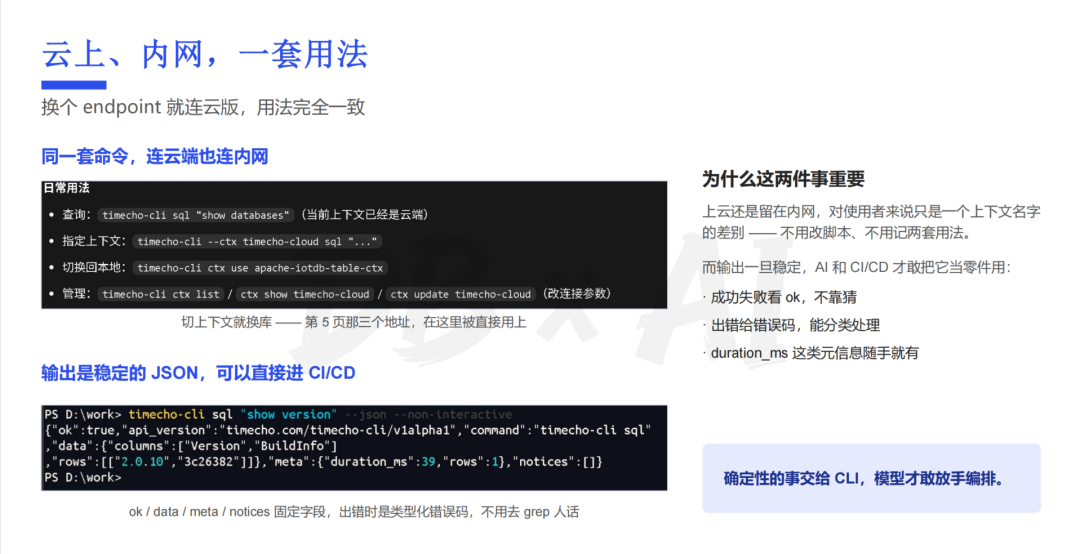Click the note (改连接参数)
This screenshot has height=554, width=1080.
(576, 294)
